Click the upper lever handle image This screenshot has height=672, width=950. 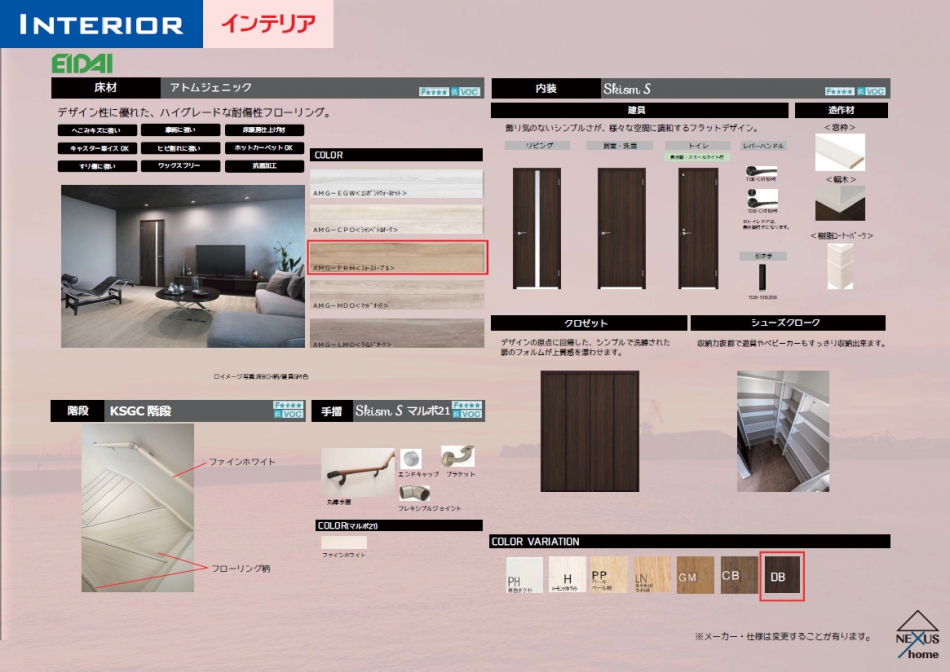761,173
